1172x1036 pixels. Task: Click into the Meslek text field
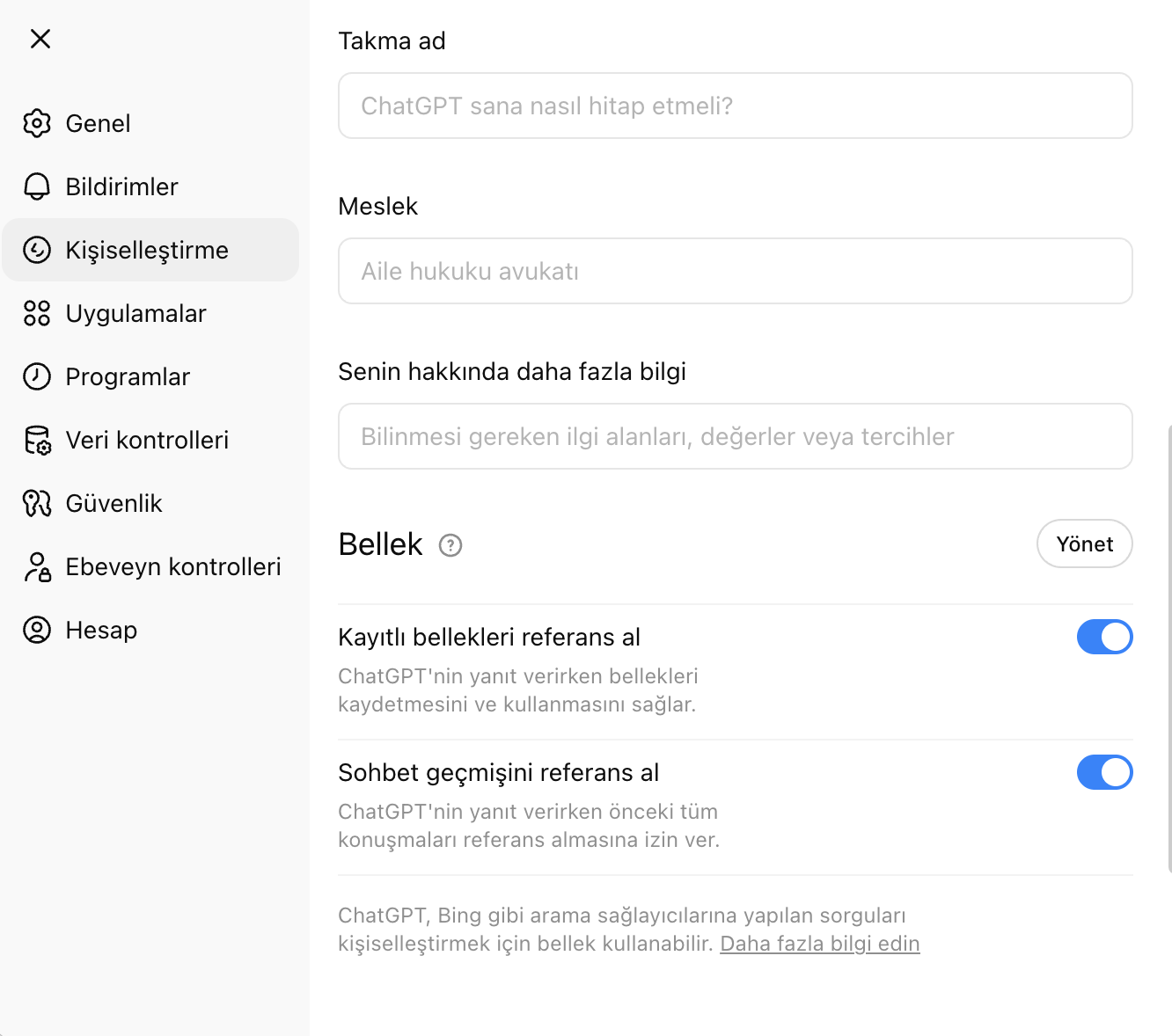[x=735, y=271]
